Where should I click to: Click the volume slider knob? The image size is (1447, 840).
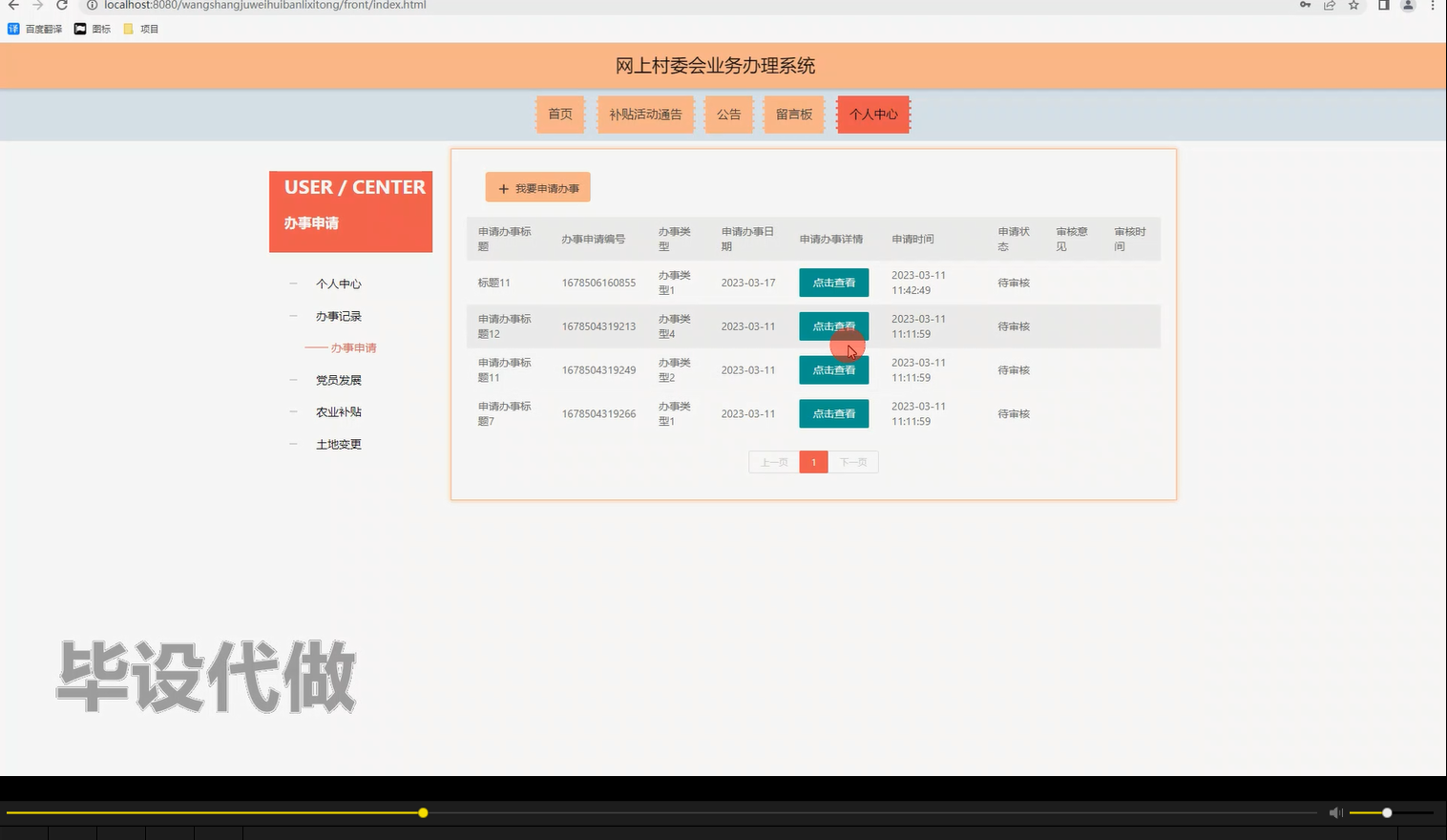coord(1387,812)
